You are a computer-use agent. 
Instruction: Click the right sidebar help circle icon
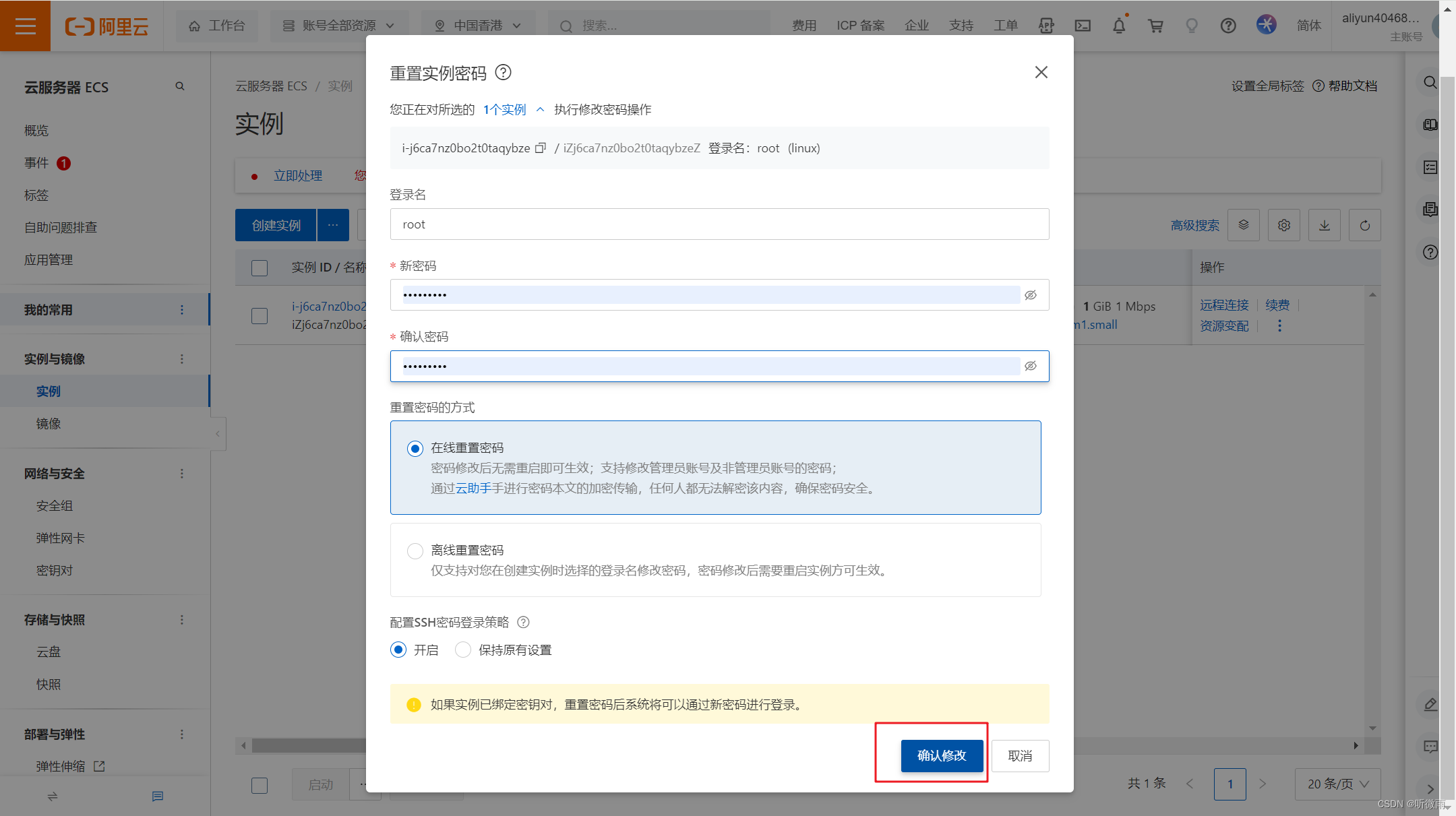pos(1430,253)
